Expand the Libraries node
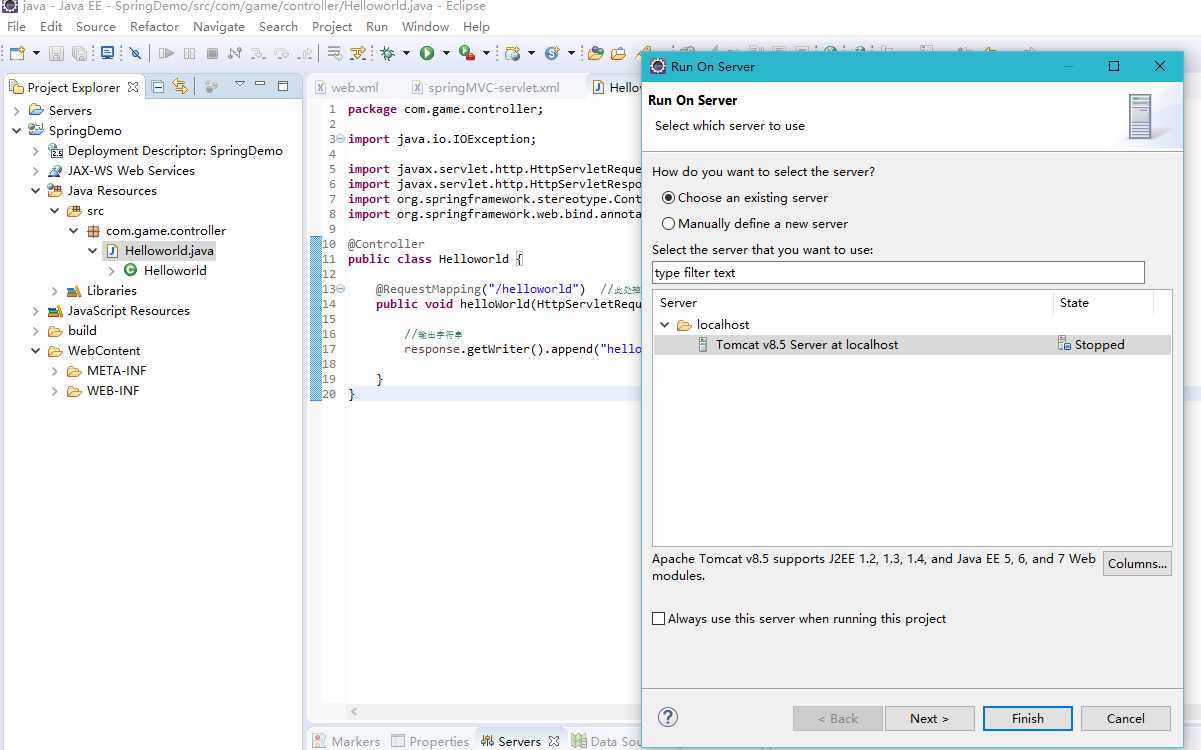1201x750 pixels. pyautogui.click(x=55, y=290)
